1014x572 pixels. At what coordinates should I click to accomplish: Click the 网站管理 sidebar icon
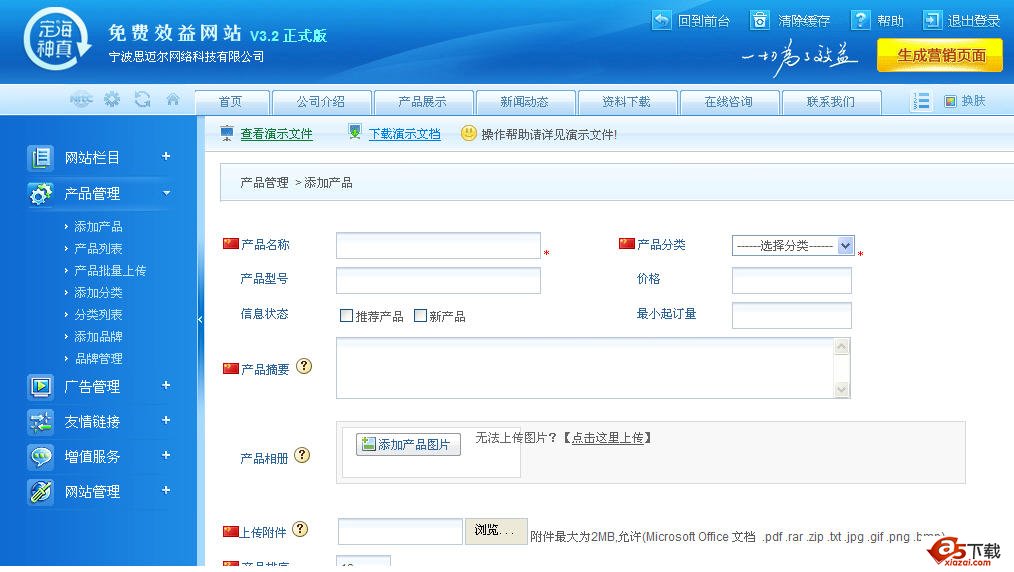(x=40, y=492)
